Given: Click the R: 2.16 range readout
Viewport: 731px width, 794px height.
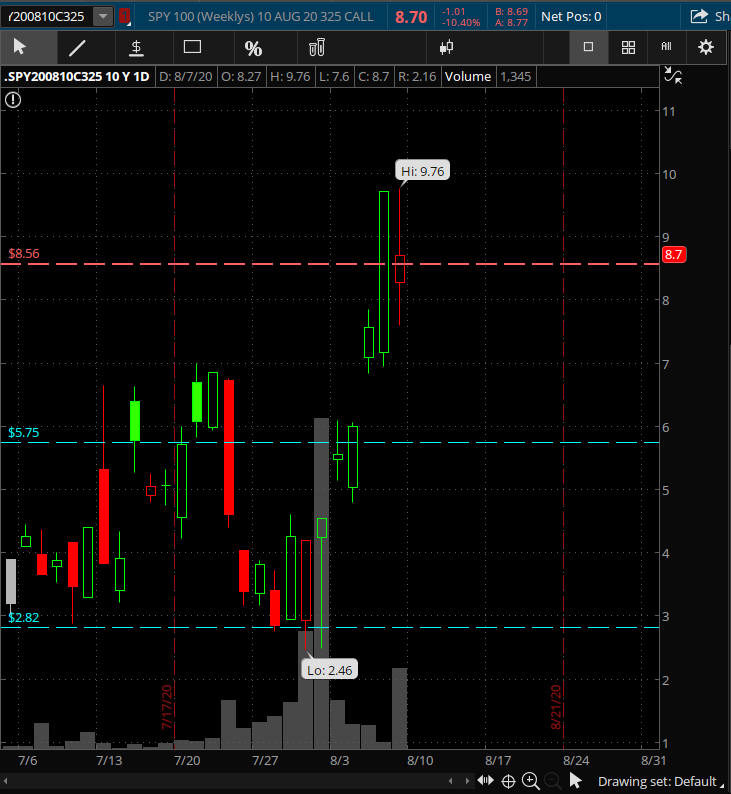Looking at the screenshot, I should (417, 76).
